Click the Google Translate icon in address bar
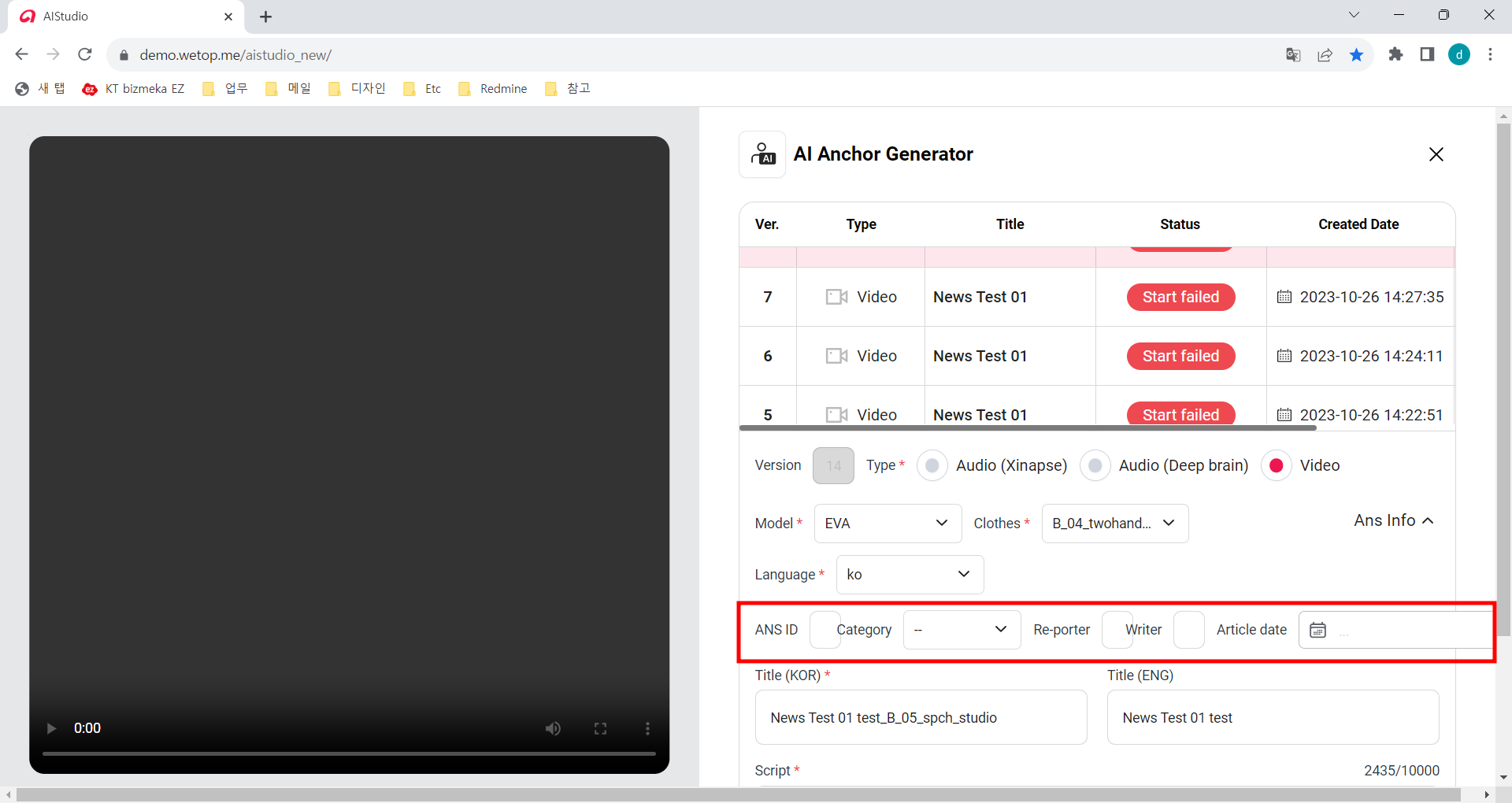 [1293, 54]
